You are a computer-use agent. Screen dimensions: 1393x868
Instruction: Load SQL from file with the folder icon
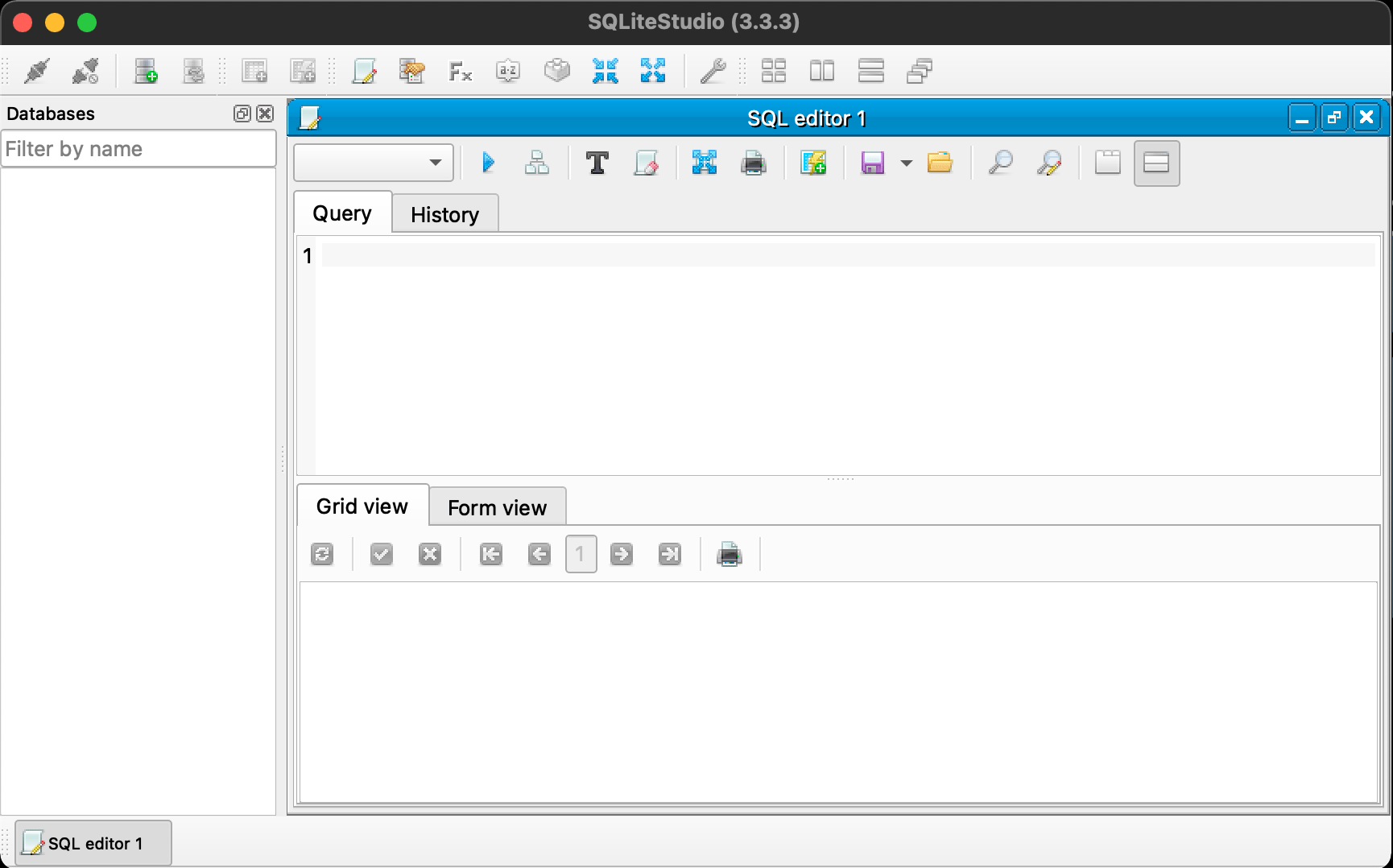click(940, 163)
